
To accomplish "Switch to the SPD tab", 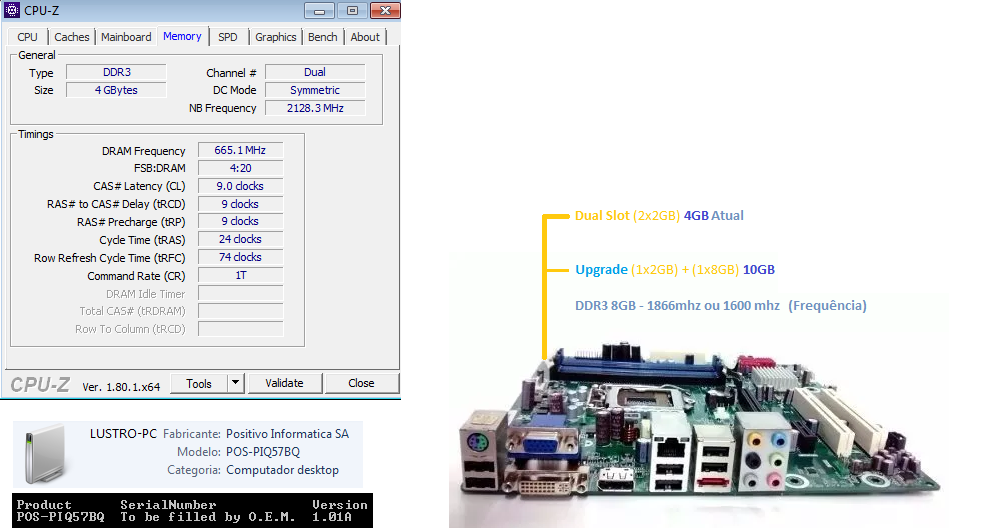I will [228, 37].
